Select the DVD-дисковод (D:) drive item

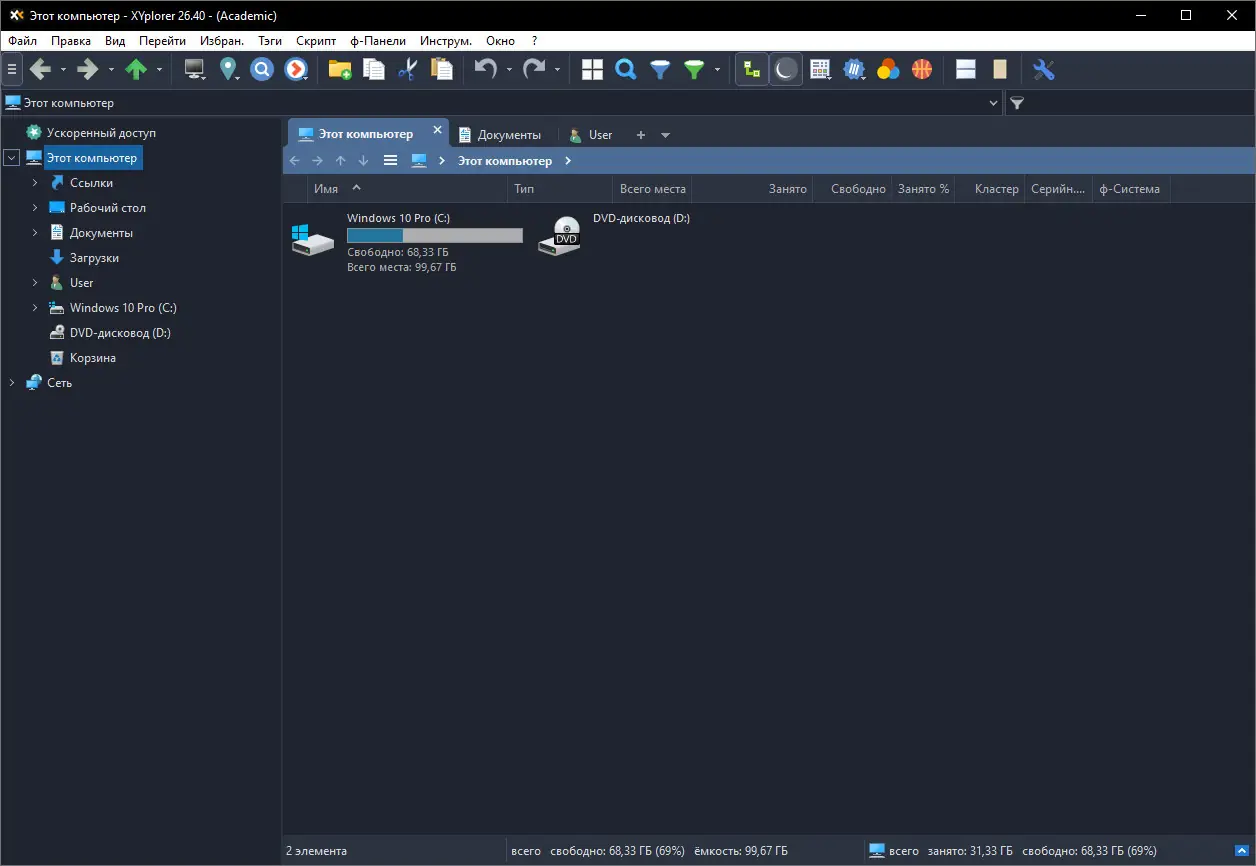pos(613,235)
